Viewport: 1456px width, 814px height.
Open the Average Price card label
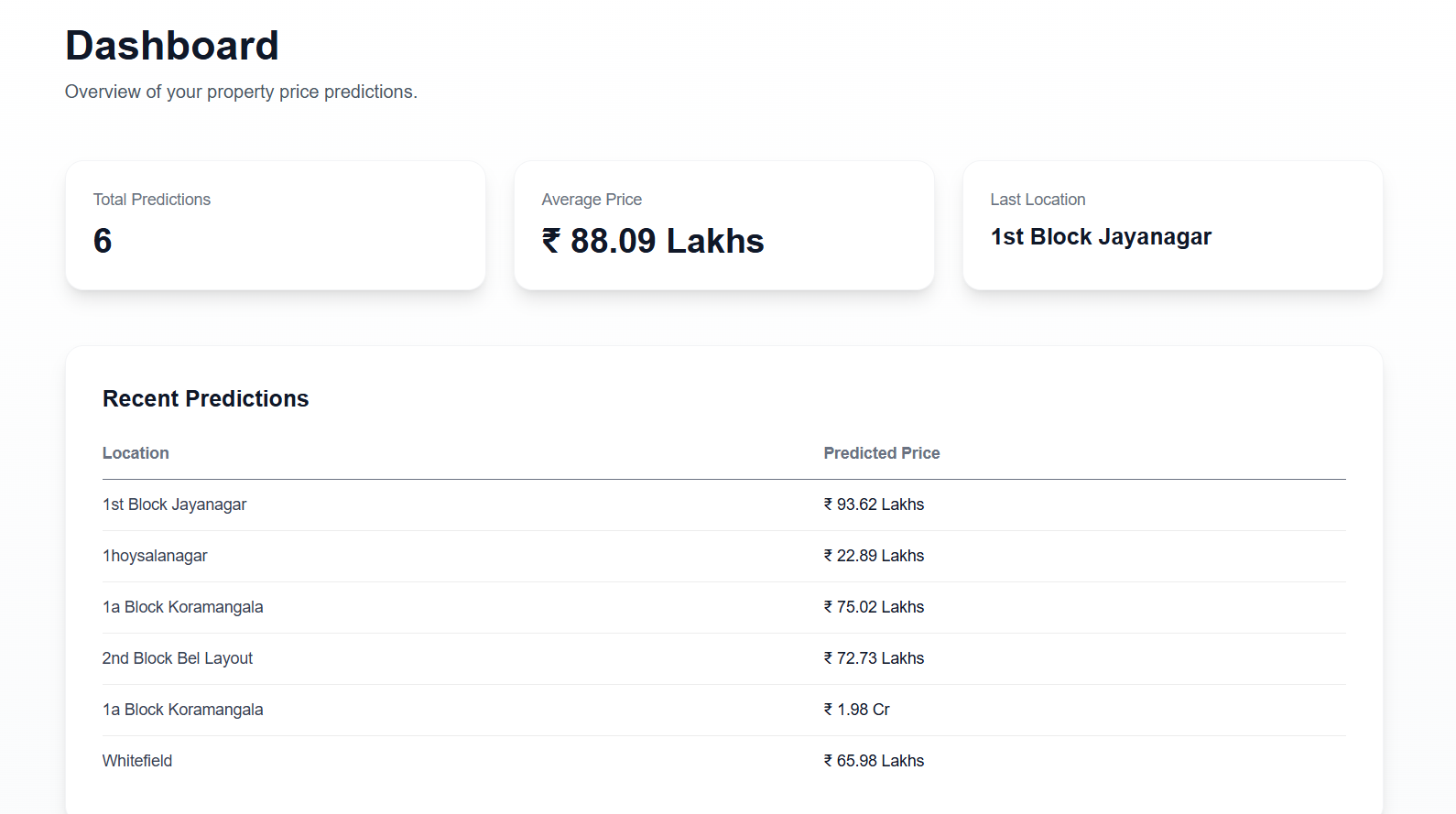(592, 200)
